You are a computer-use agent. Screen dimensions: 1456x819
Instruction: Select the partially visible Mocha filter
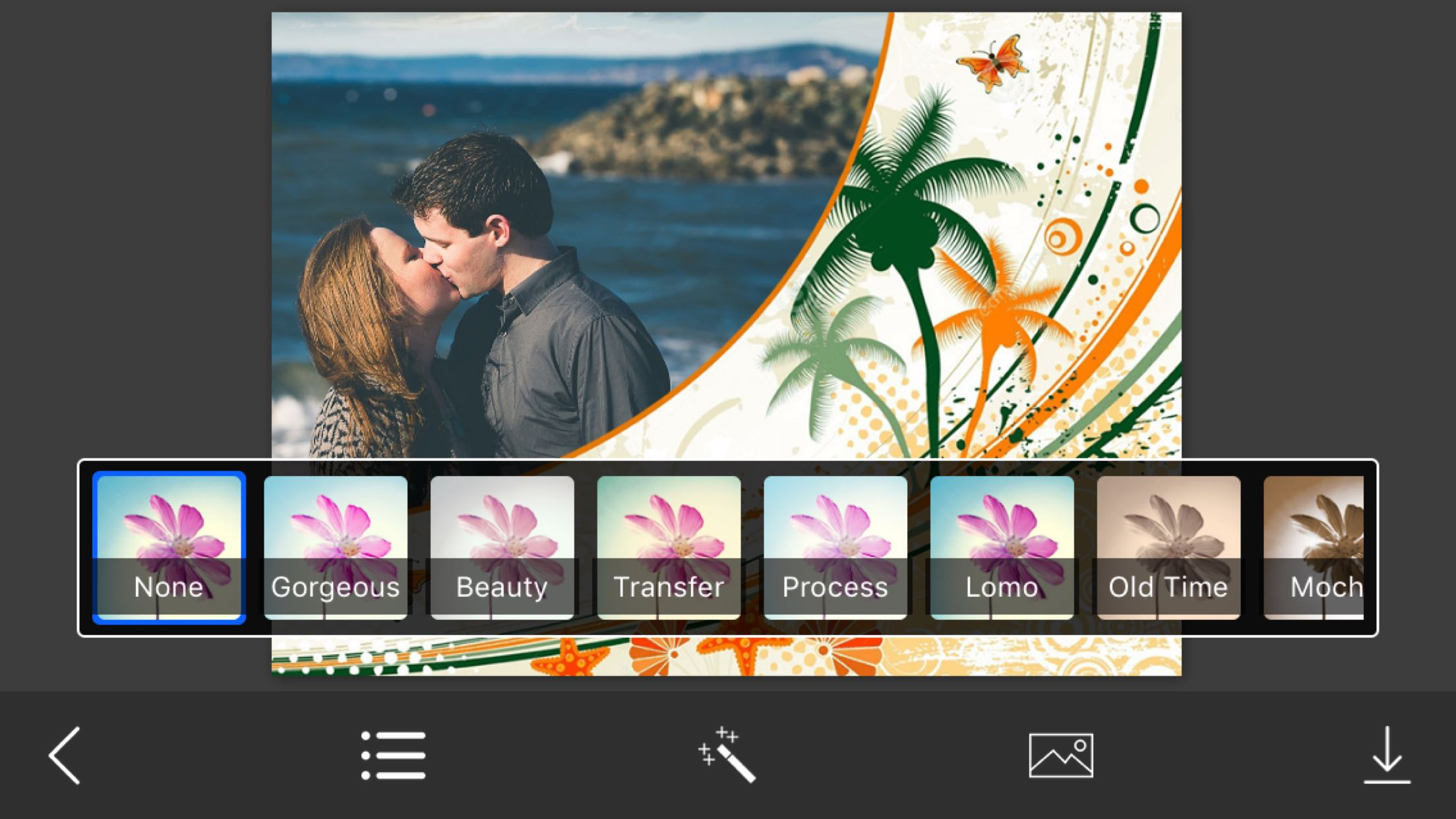click(1314, 547)
